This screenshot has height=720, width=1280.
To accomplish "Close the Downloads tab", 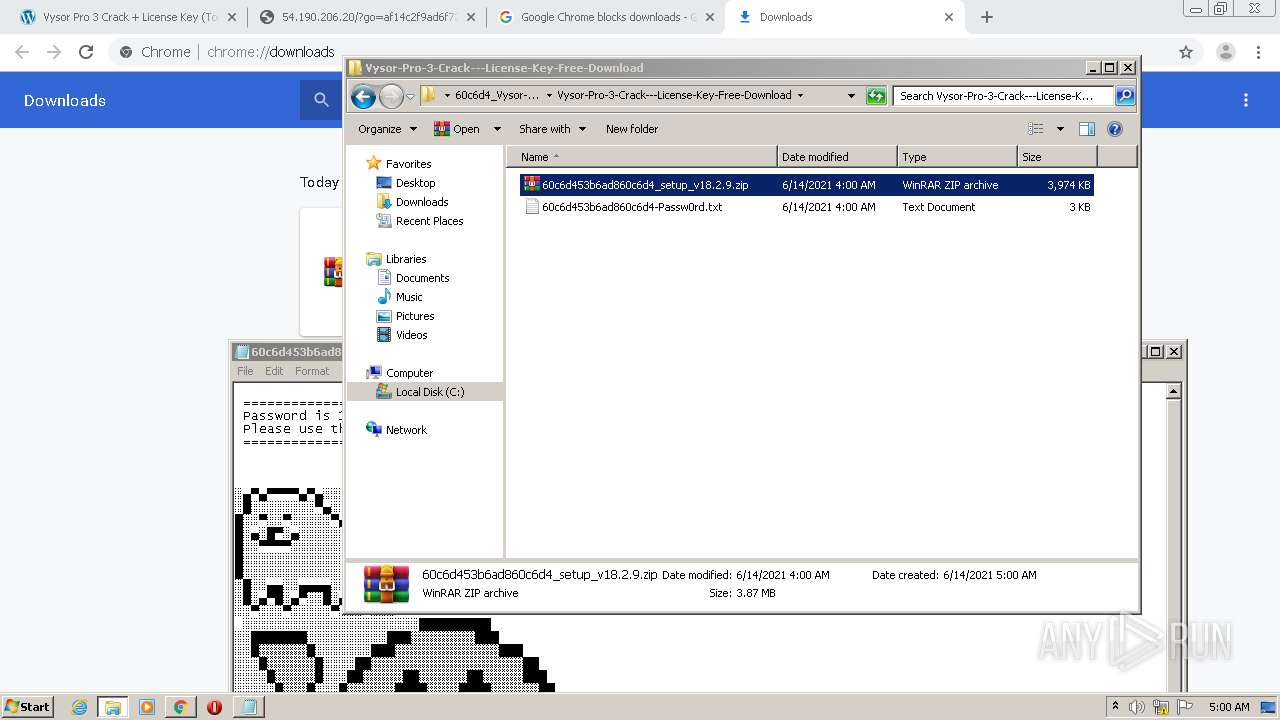I will 949,17.
